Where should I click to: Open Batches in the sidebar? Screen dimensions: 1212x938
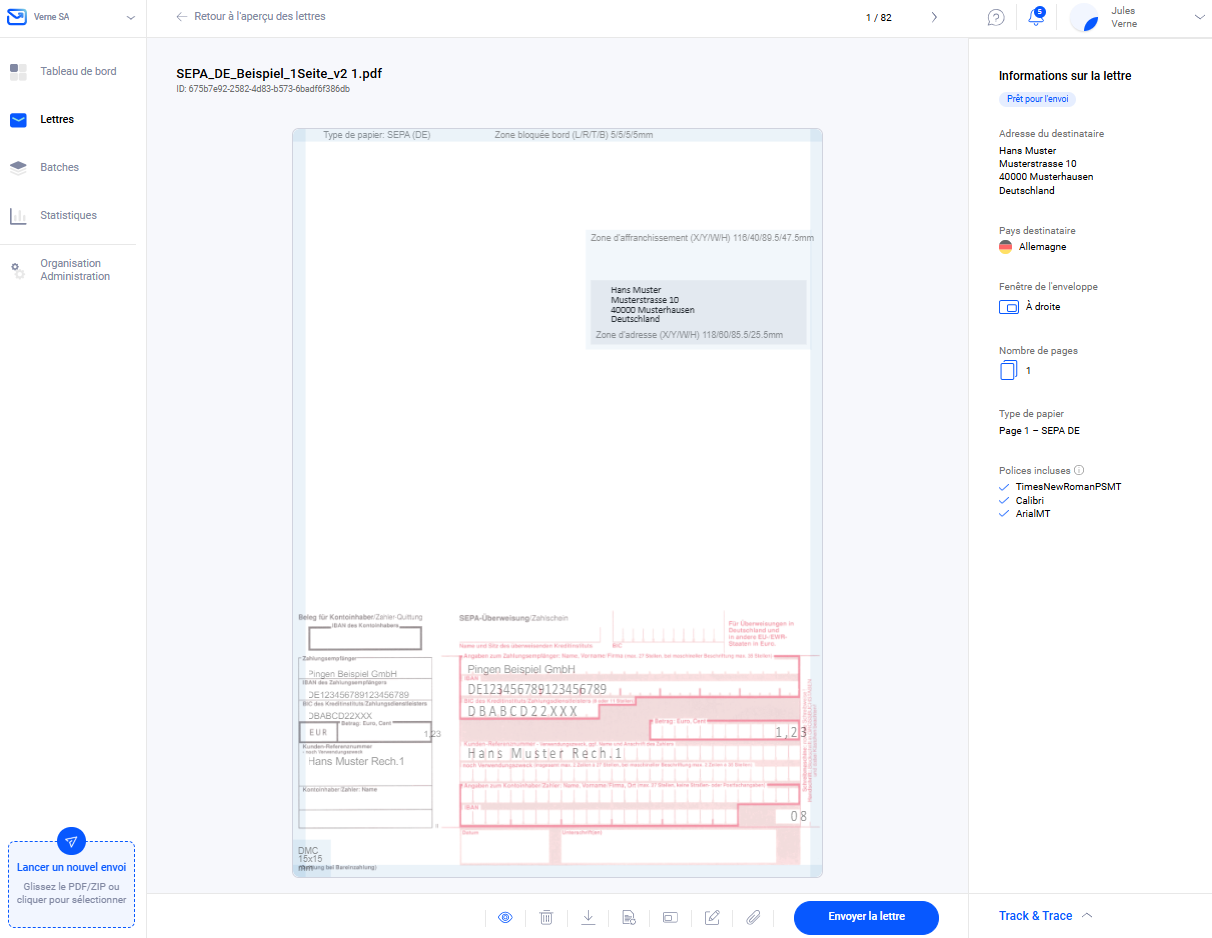[59, 167]
